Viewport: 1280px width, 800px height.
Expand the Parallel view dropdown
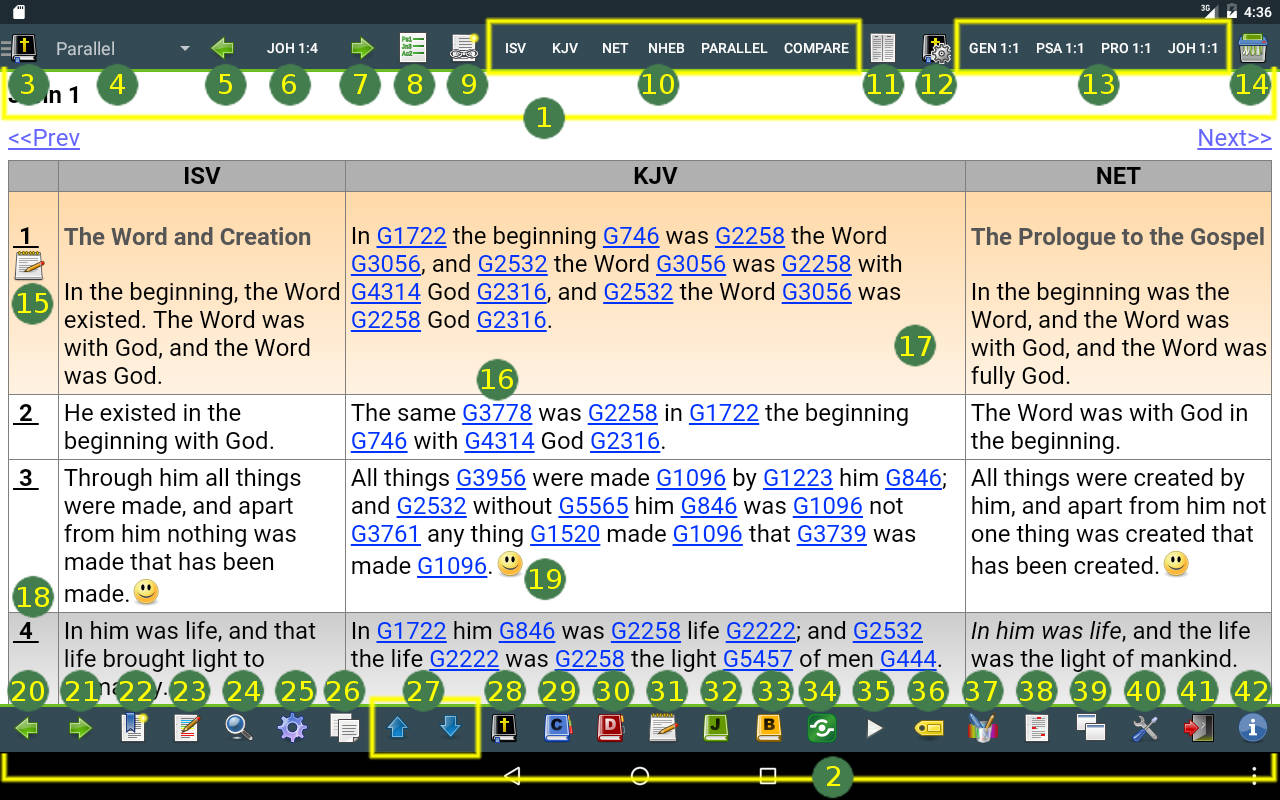point(122,48)
